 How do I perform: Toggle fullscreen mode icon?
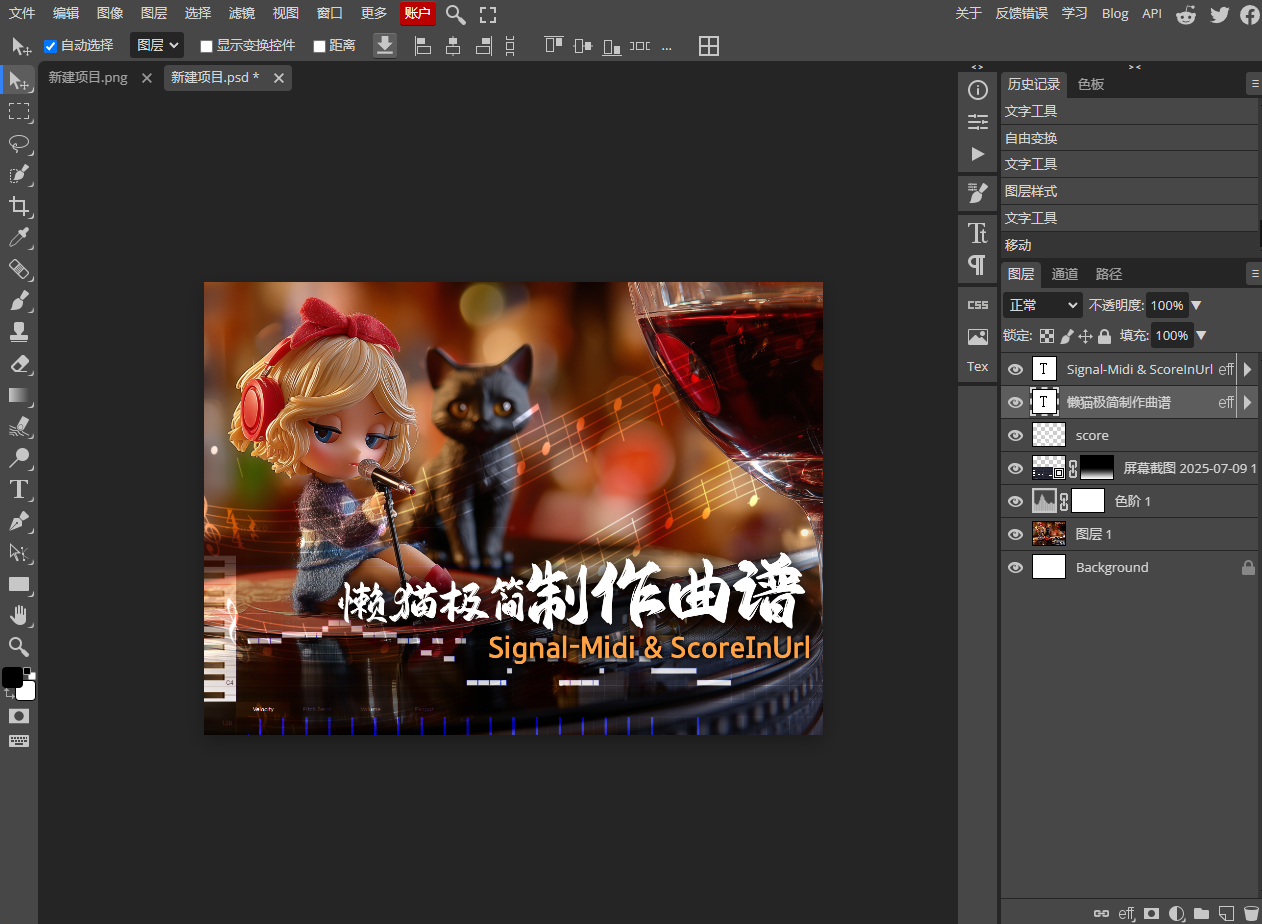pos(488,14)
